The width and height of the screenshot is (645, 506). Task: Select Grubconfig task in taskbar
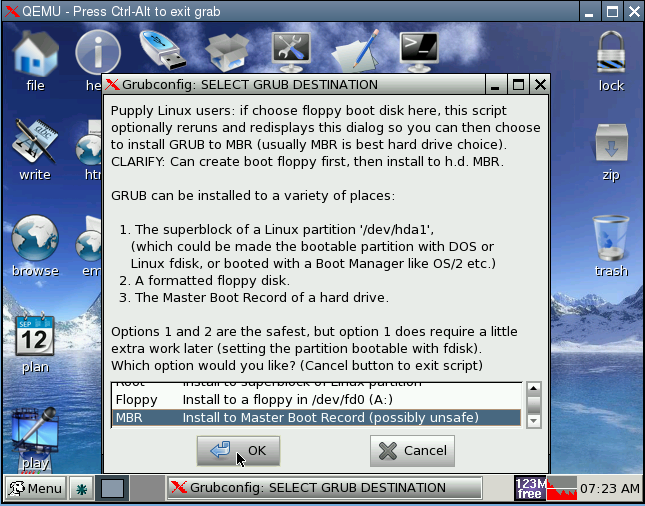(x=324, y=488)
